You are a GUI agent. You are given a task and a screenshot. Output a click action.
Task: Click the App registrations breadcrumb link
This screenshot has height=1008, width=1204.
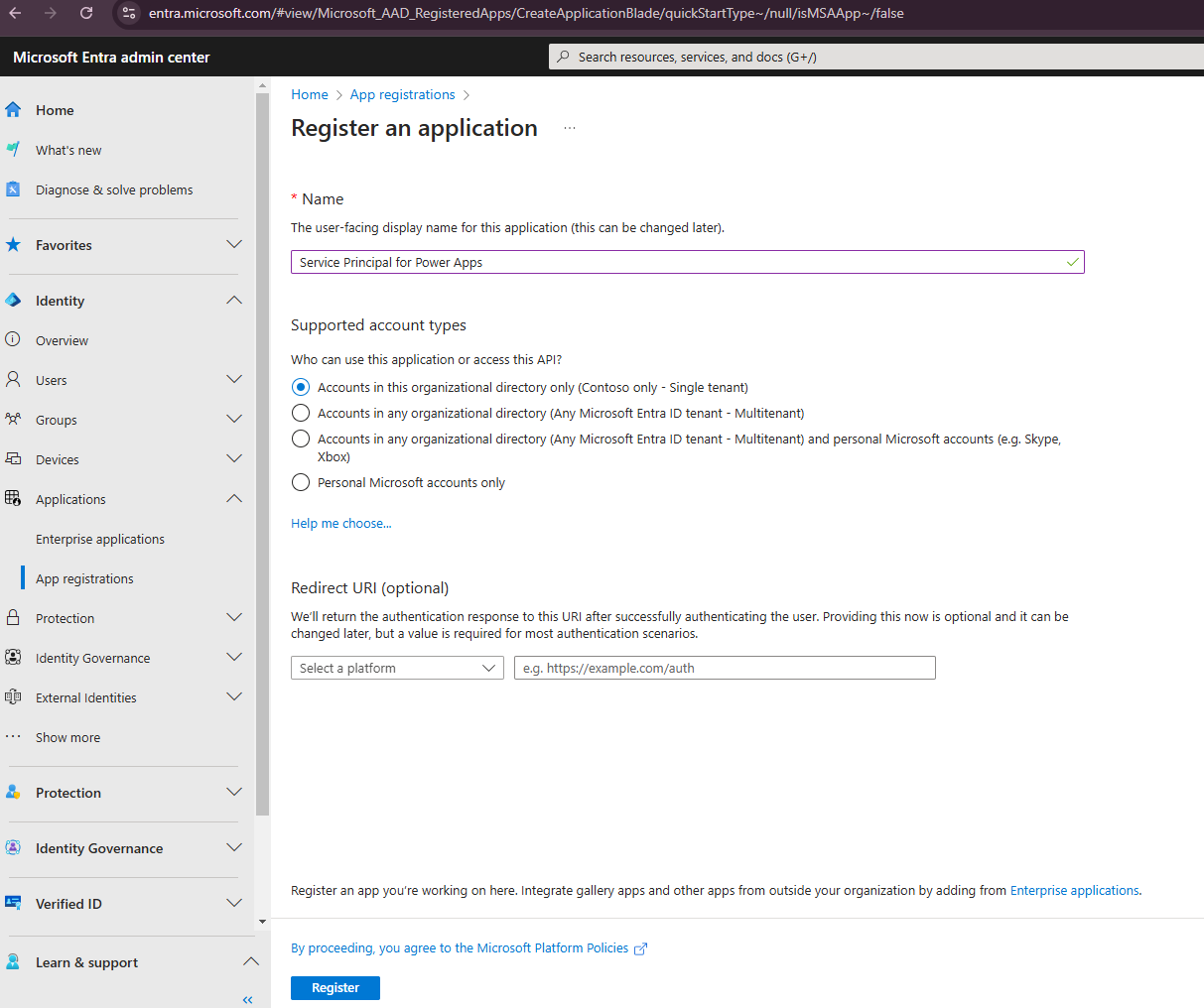(x=403, y=94)
